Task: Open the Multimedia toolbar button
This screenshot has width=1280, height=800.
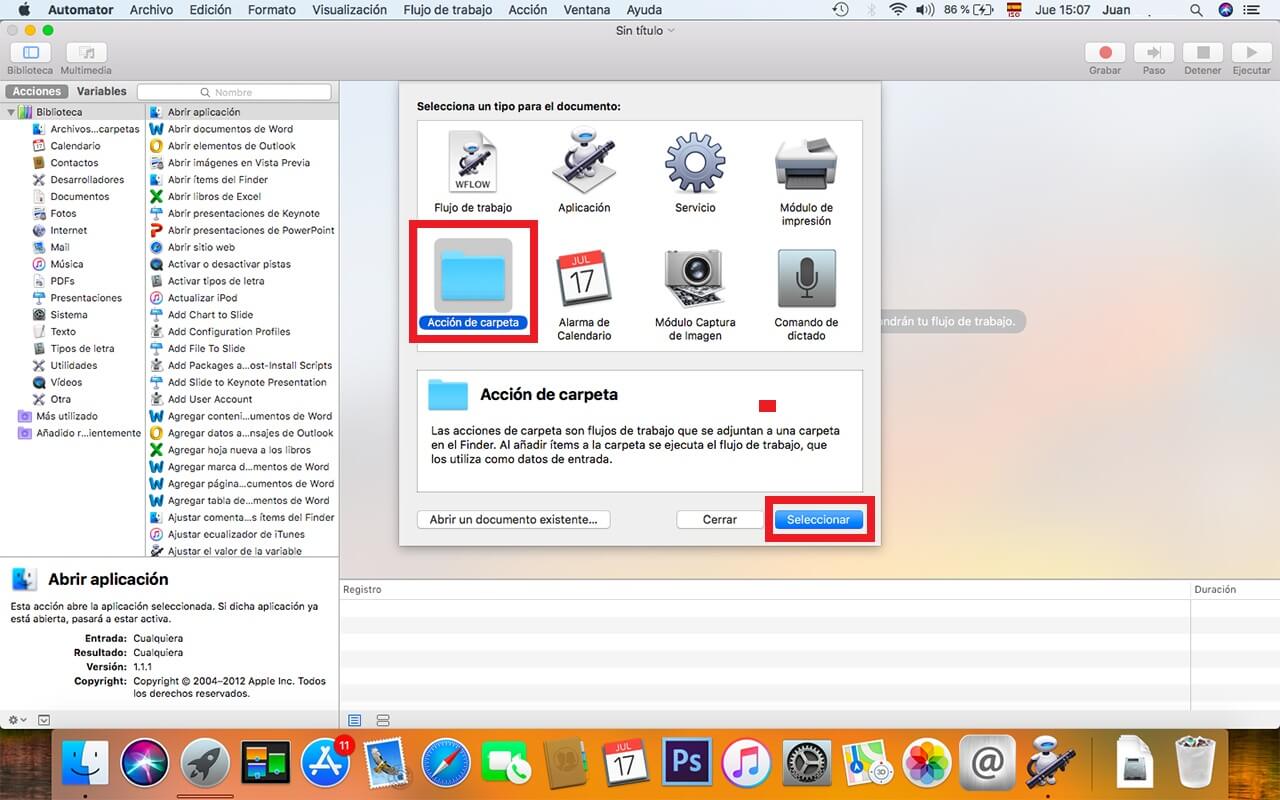Action: pyautogui.click(x=86, y=53)
